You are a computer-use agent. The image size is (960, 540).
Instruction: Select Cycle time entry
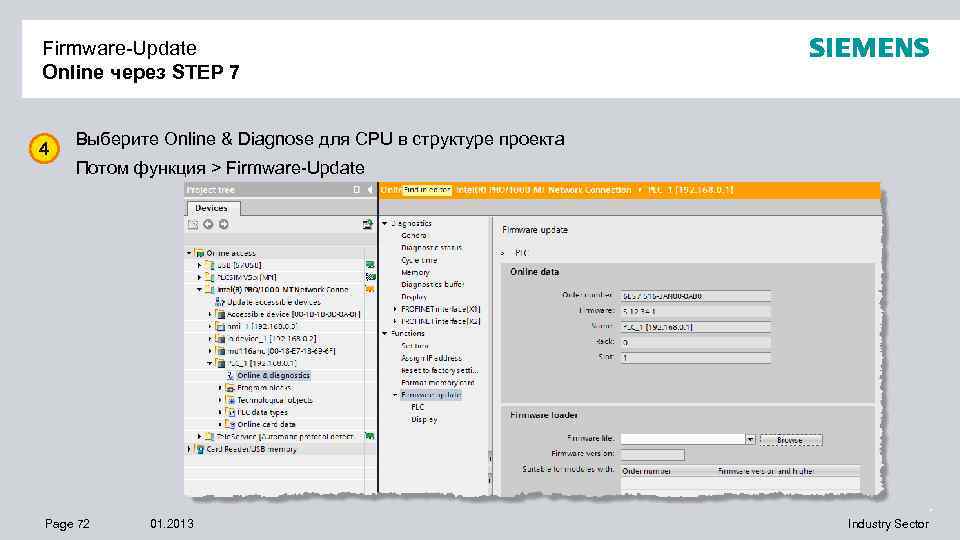(x=419, y=260)
